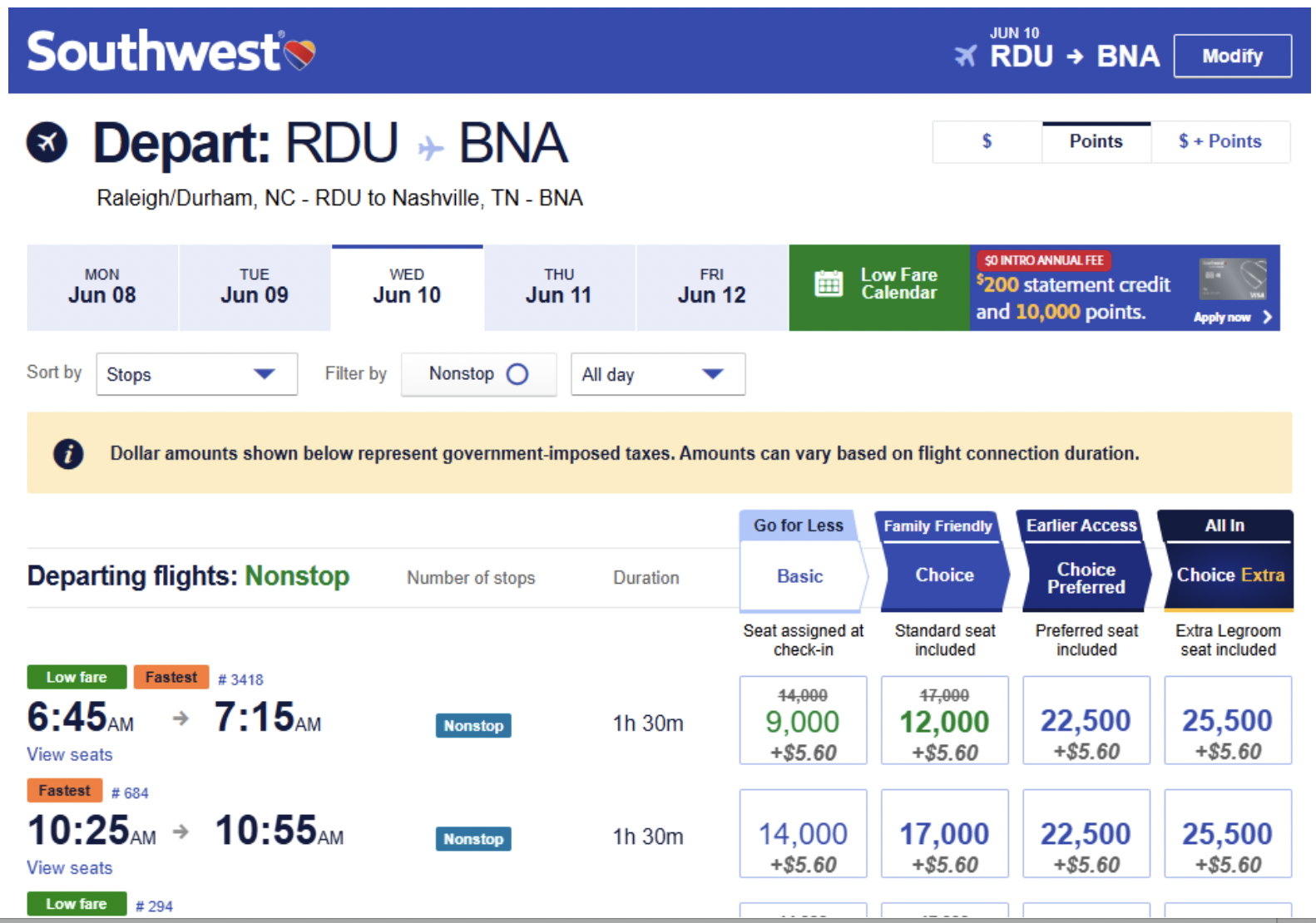Click the airplane icon beside RDU header
Image resolution: width=1316 pixels, height=923 pixels.
pyautogui.click(x=966, y=56)
